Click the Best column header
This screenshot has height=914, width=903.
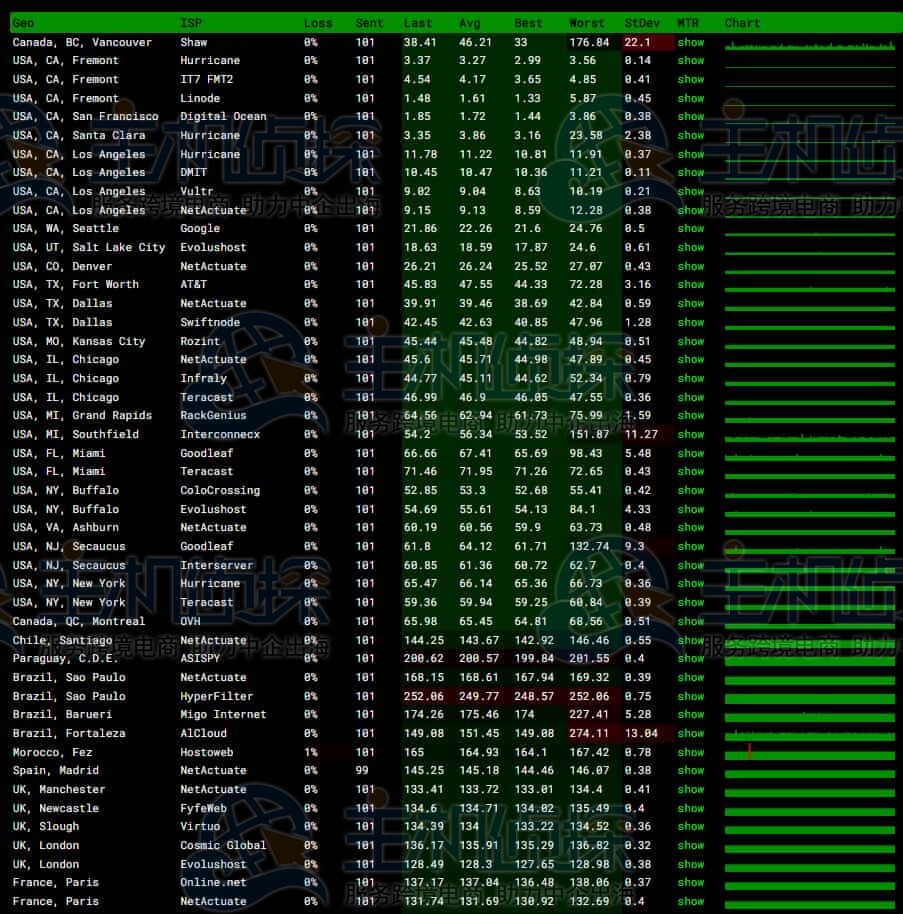(528, 23)
